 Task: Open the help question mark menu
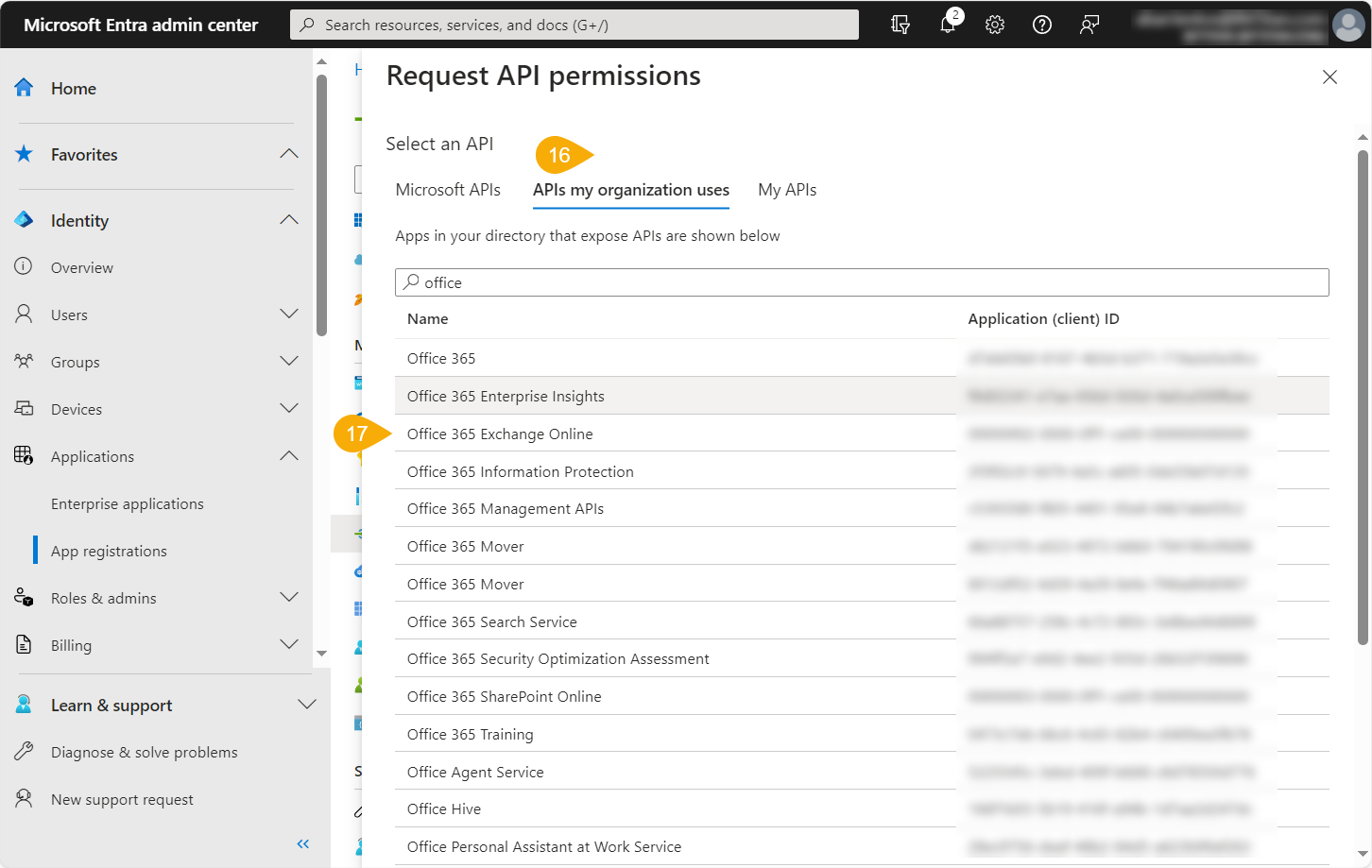[1042, 25]
